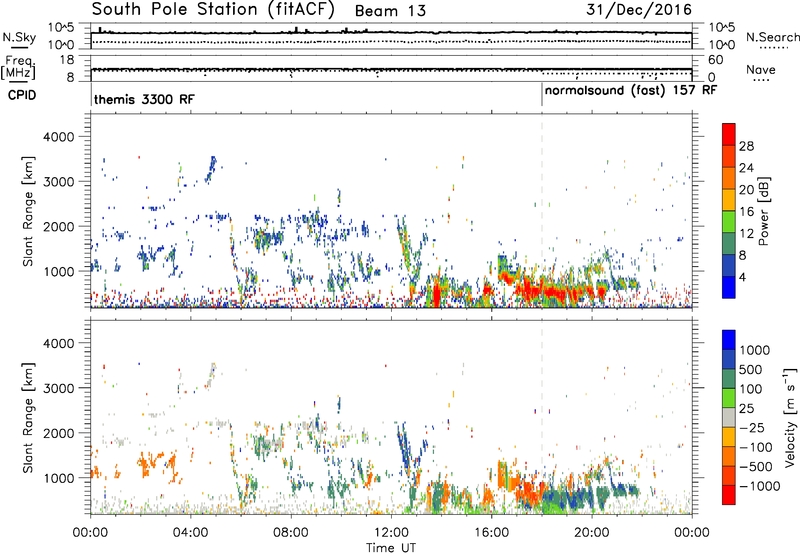The image size is (800, 554).
Task: Click 'Slant Range [km]' label of power panel
Action: point(28,211)
